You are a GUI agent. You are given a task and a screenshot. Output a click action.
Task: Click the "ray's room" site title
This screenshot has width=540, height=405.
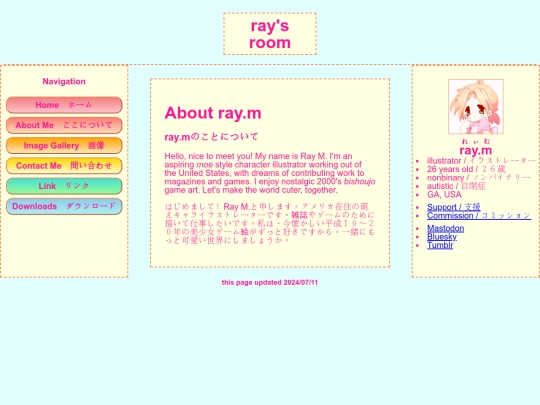270,34
